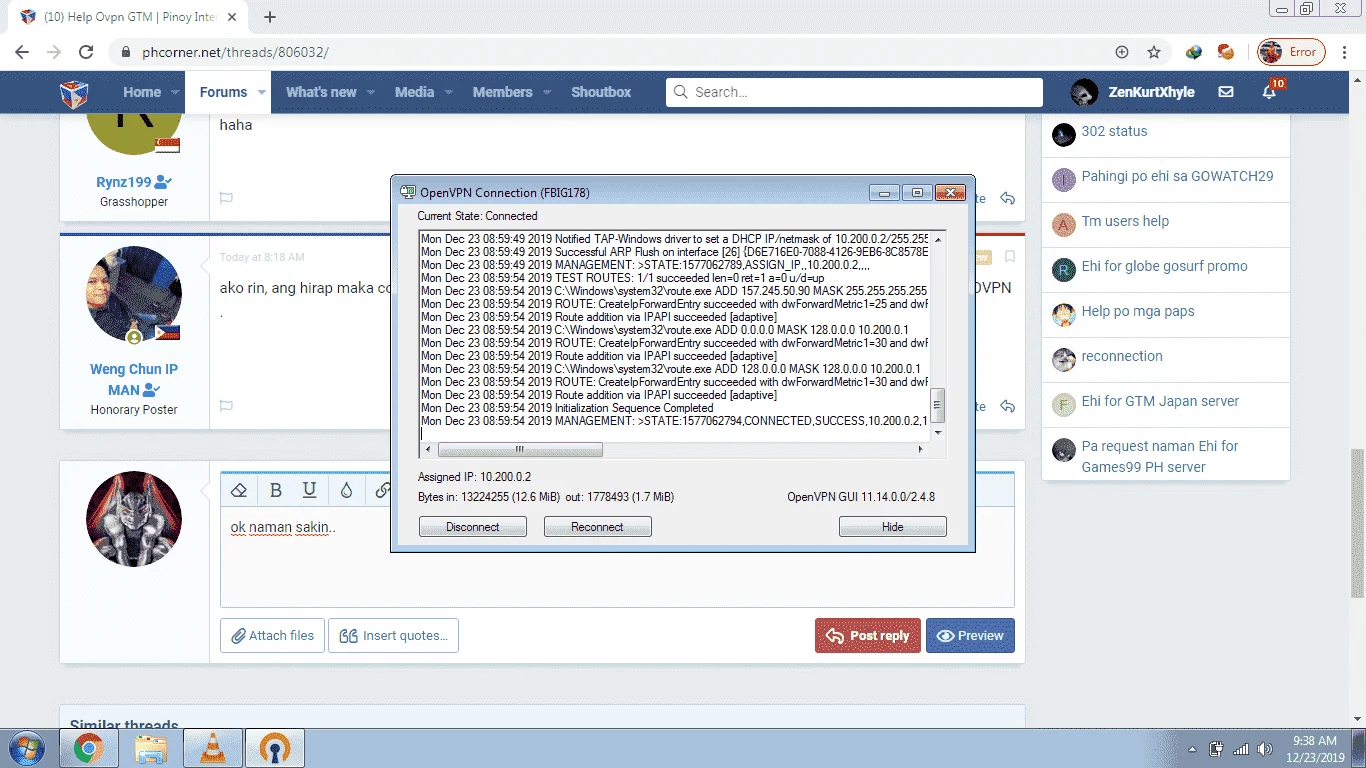This screenshot has width=1366, height=768.
Task: Click the OpenVPN GUI taskbar icon
Action: point(275,748)
